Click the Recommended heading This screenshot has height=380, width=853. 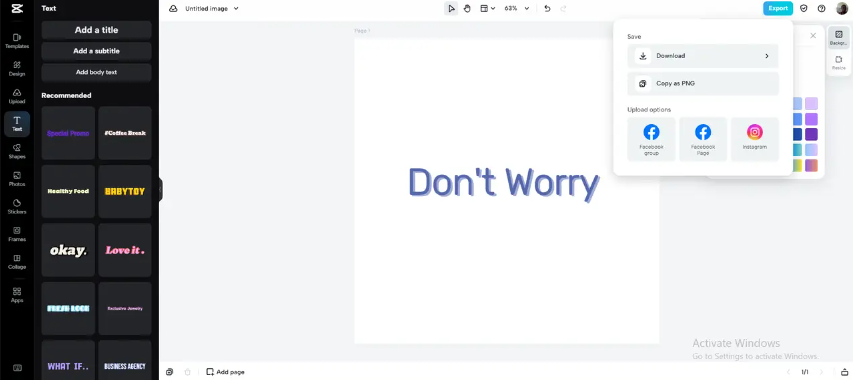(x=66, y=96)
